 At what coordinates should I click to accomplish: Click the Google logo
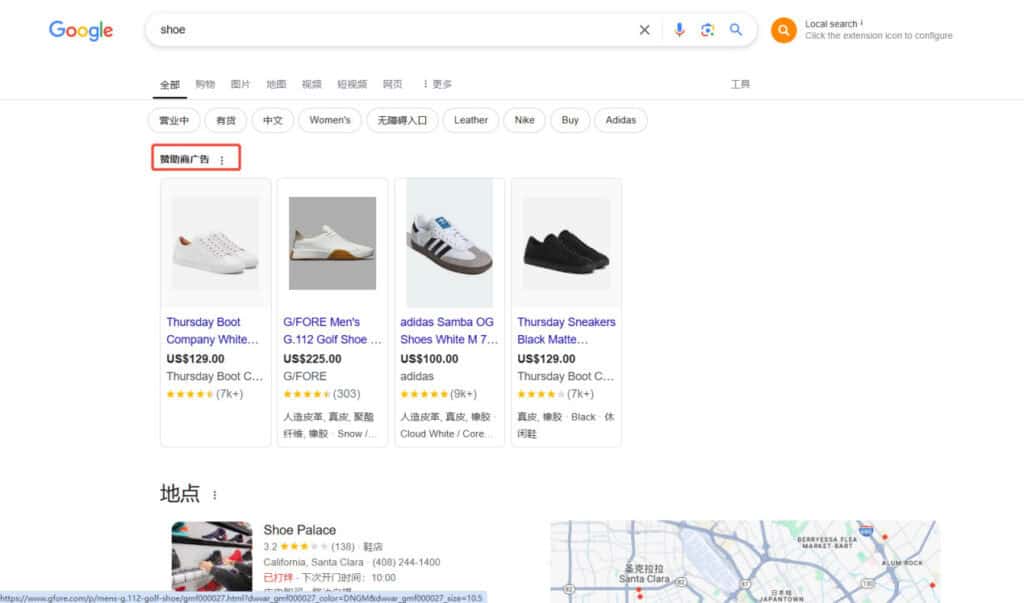[x=81, y=30]
